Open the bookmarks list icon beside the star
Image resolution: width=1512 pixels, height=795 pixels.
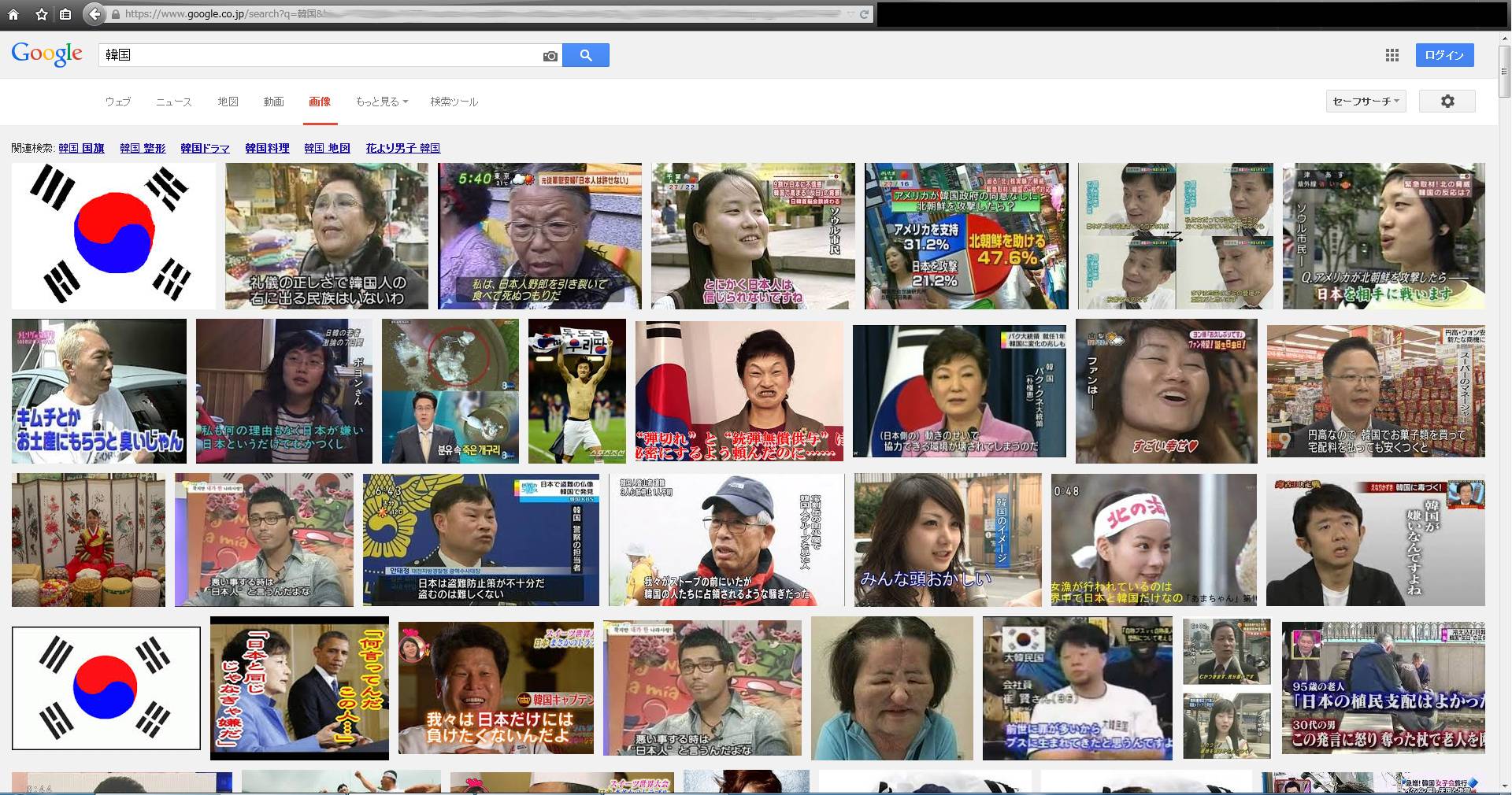[x=65, y=14]
